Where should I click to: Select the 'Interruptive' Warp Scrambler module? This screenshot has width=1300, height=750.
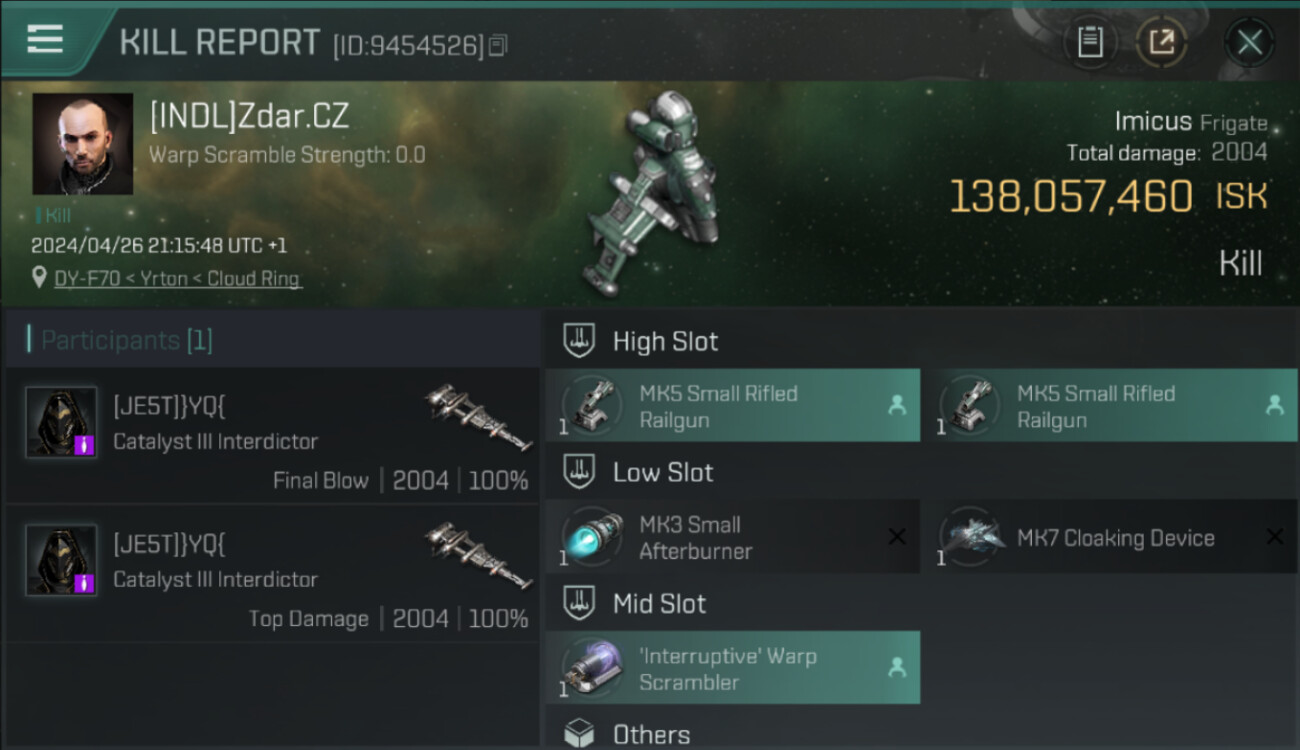(x=733, y=668)
